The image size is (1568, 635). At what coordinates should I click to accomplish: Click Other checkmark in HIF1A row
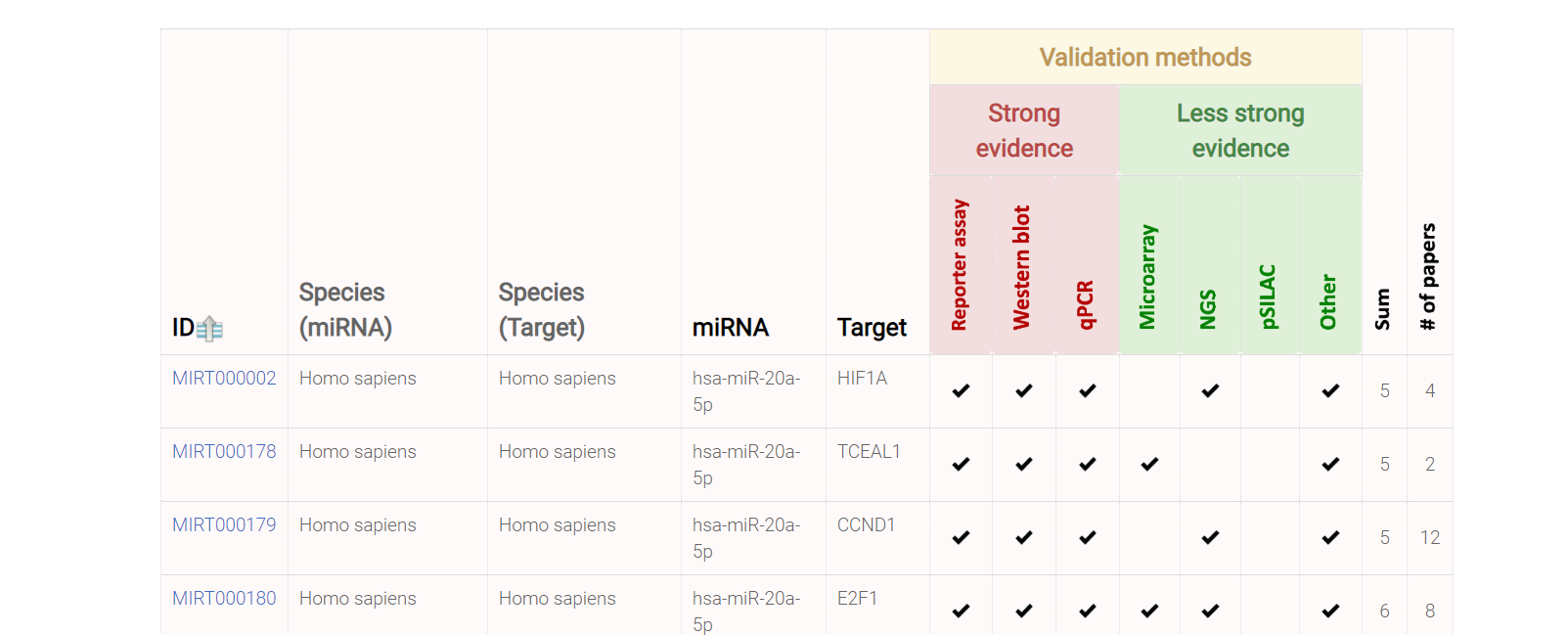pos(1331,390)
